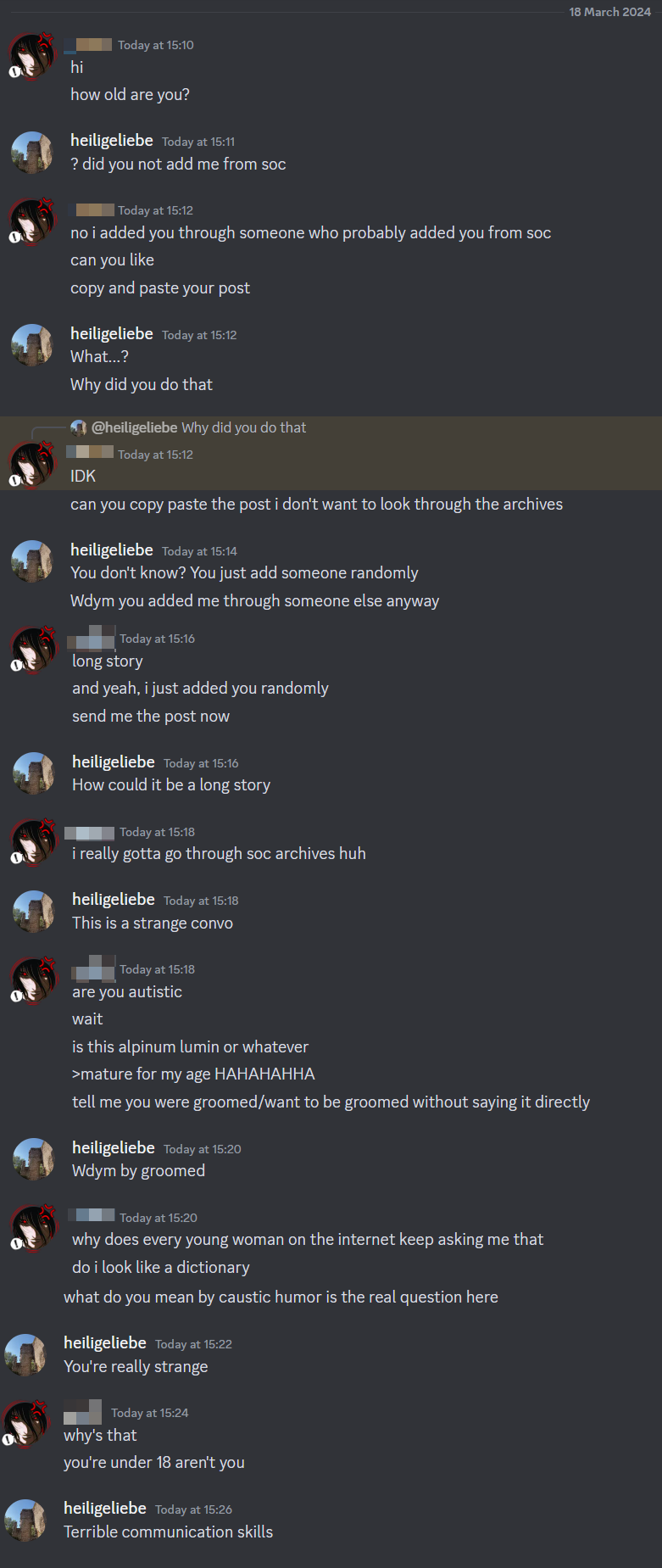Open anime avatar beside "why's that" message

(26, 1424)
